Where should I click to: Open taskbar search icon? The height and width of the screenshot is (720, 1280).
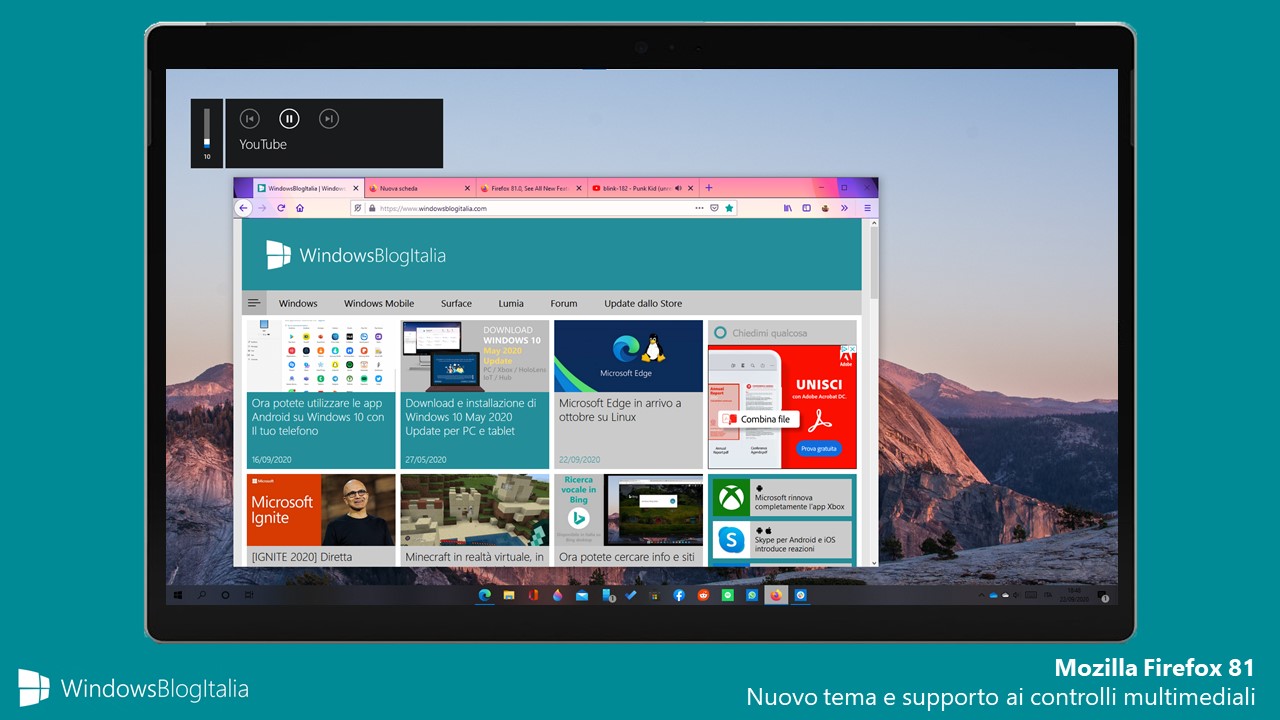[201, 595]
